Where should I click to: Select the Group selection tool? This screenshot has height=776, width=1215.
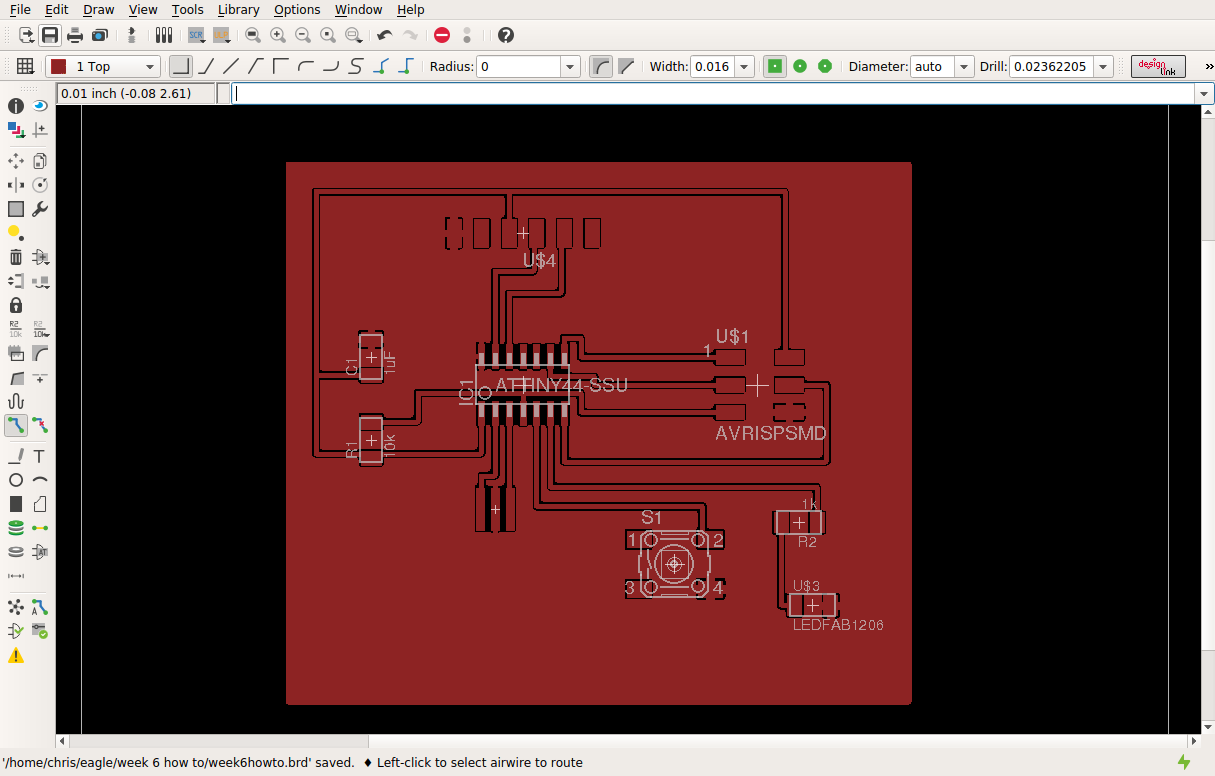tap(16, 209)
